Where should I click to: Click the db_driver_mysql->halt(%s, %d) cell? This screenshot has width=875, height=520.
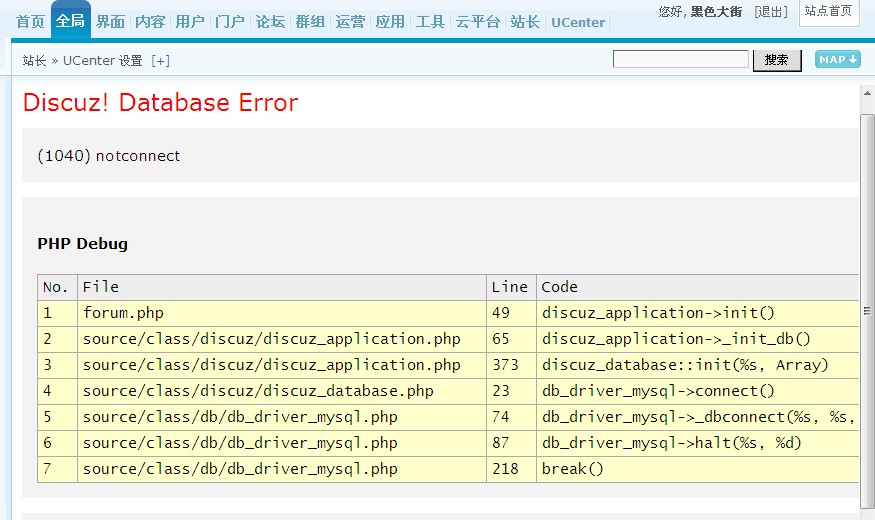coord(698,443)
